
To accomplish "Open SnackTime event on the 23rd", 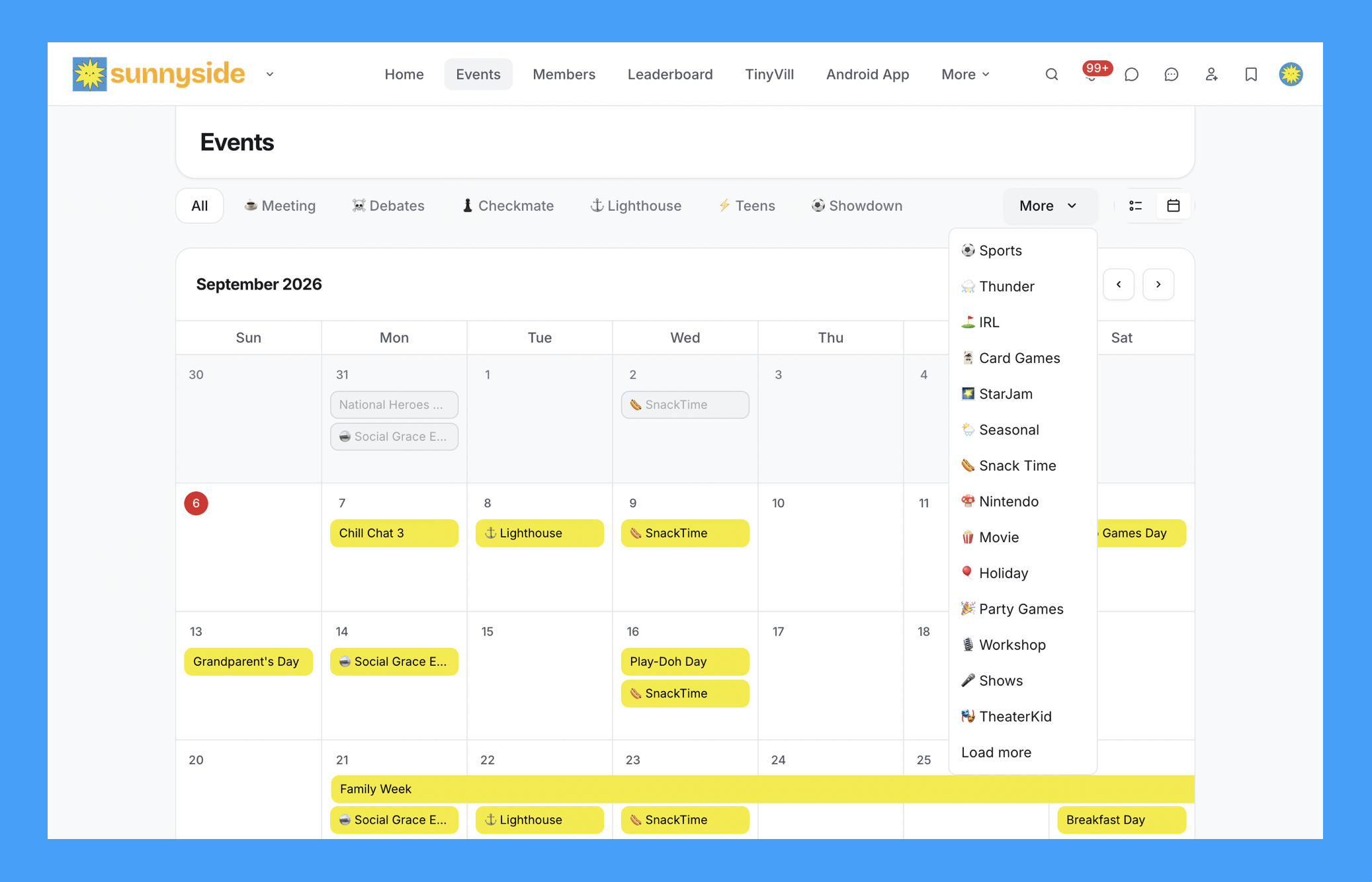I will click(x=685, y=820).
